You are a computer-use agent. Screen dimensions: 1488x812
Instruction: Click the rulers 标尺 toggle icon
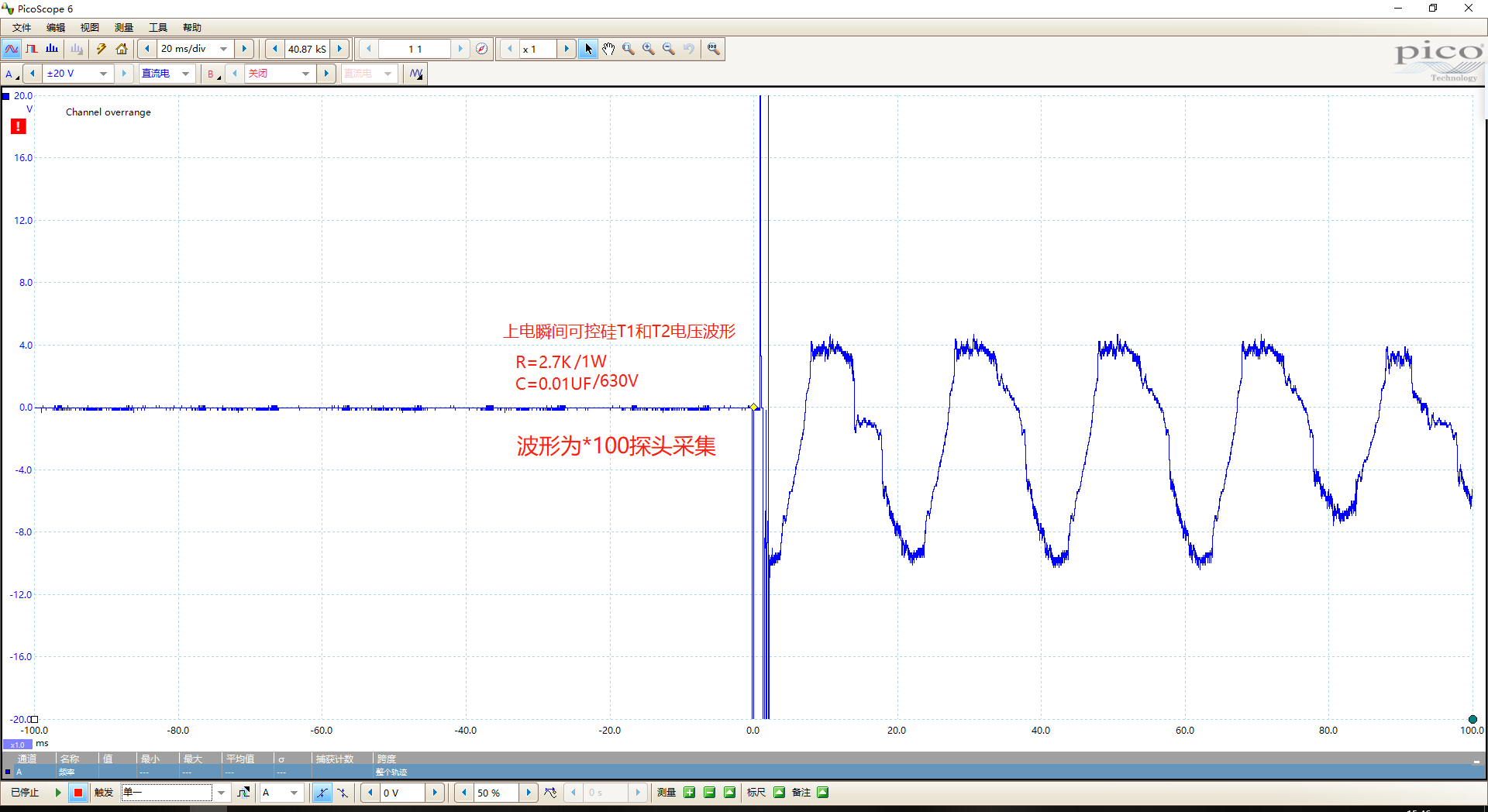(x=779, y=793)
